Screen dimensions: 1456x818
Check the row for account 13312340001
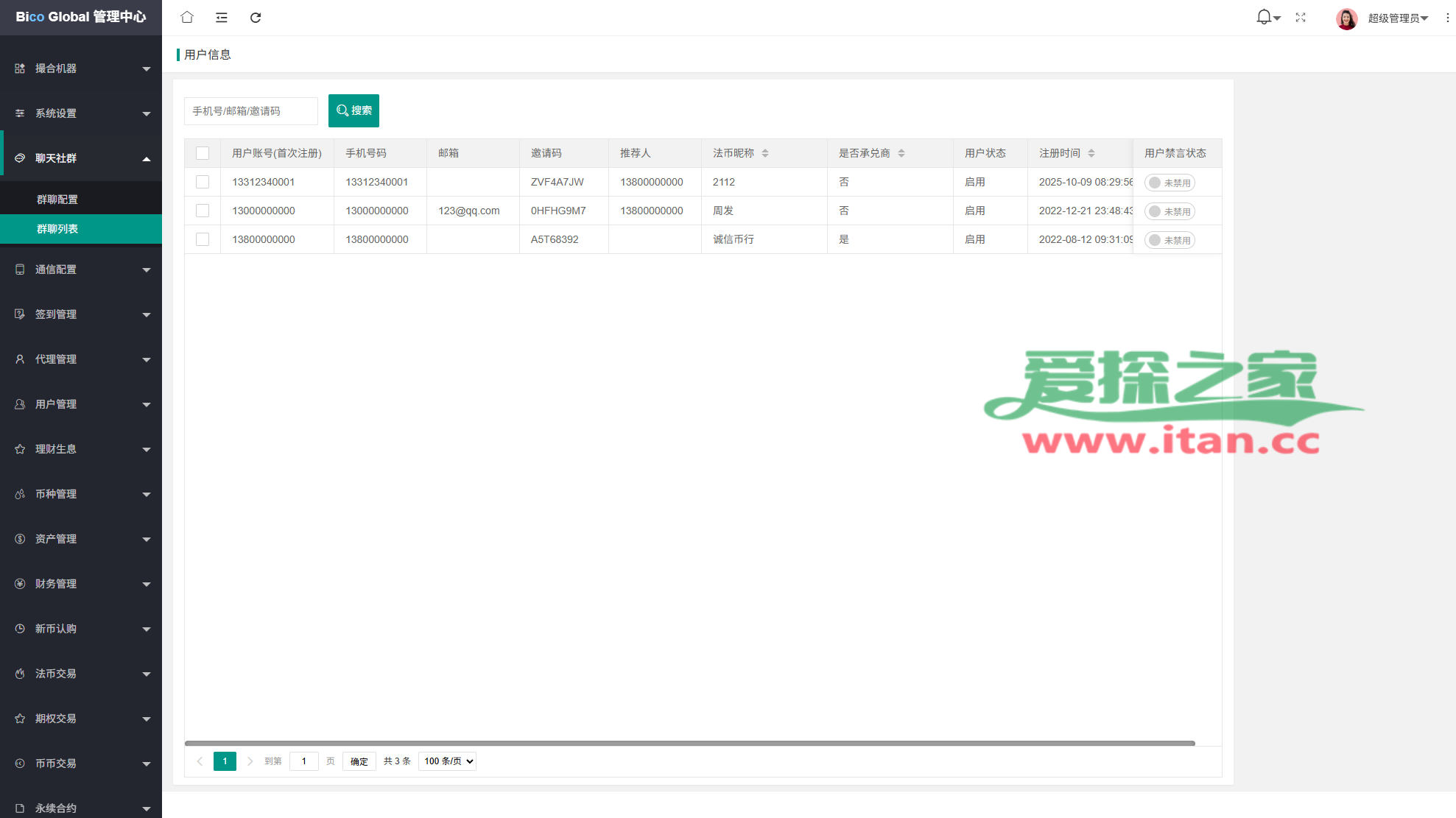click(x=203, y=182)
